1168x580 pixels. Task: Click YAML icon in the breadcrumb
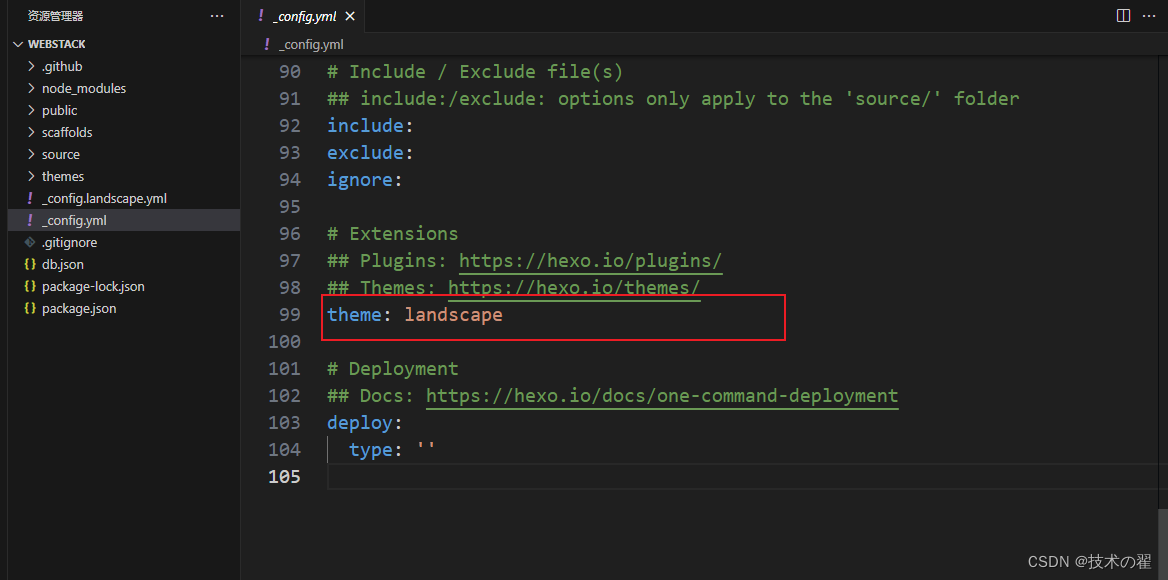[267, 45]
